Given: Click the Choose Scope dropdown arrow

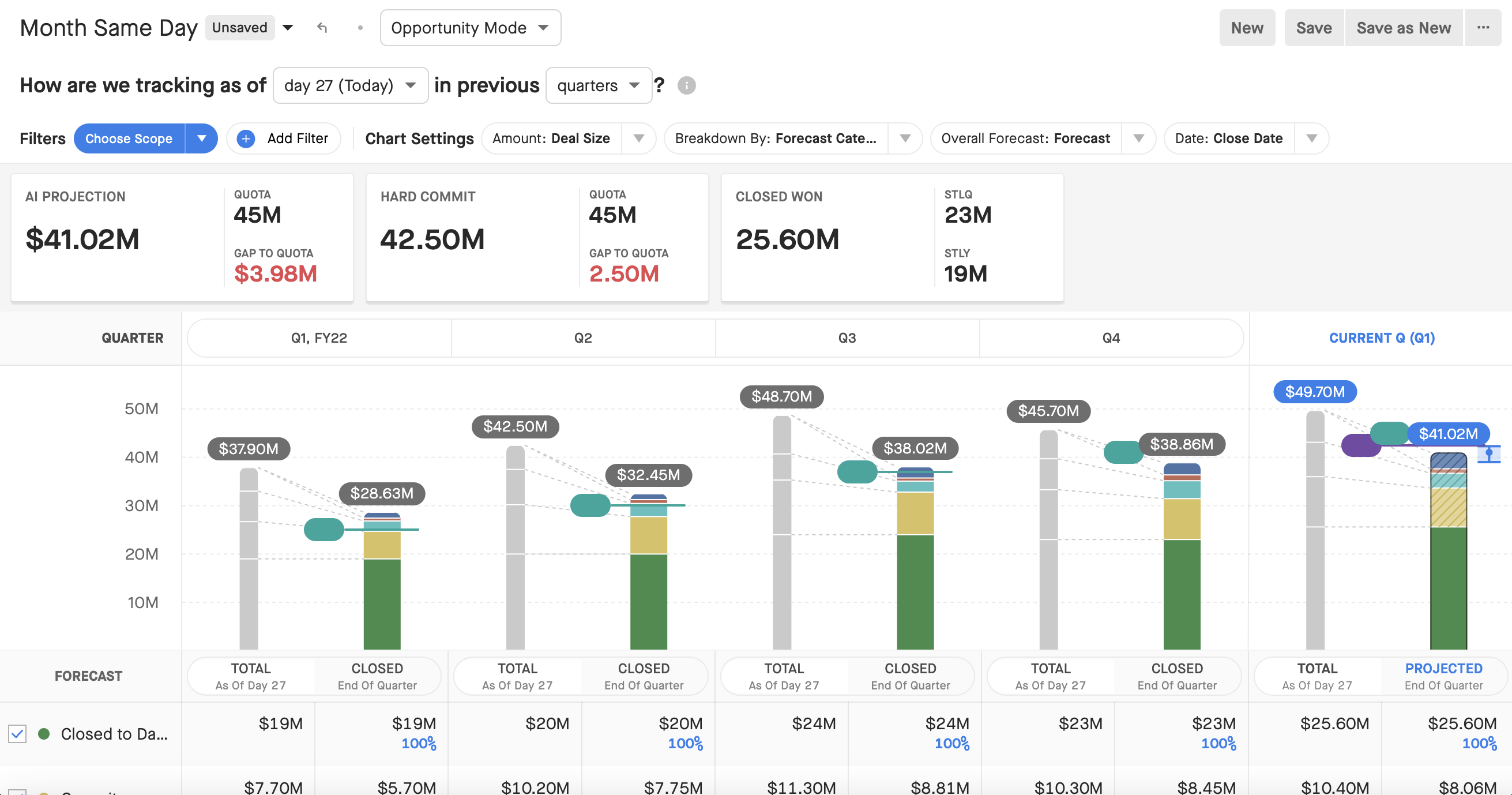Looking at the screenshot, I should point(202,138).
